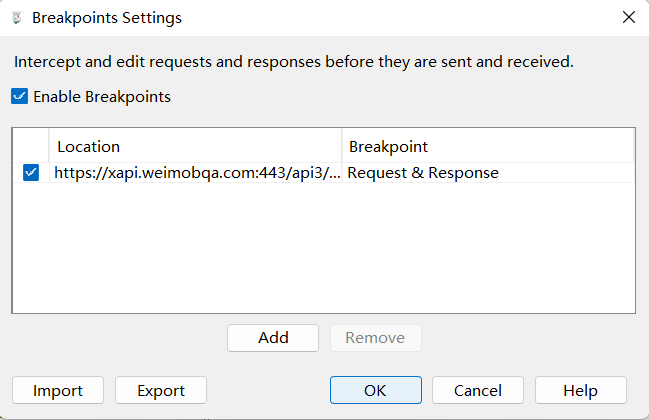Export breakpoint settings
Viewport: 649px width, 420px height.
click(161, 390)
